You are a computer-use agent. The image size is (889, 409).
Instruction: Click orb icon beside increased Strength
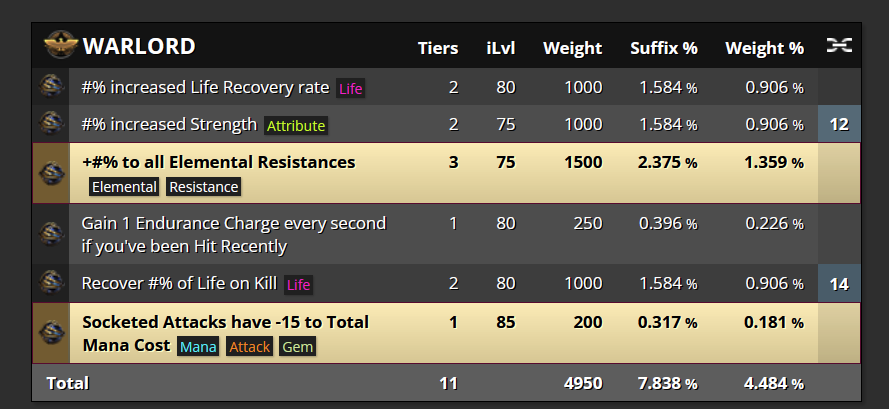(51, 124)
